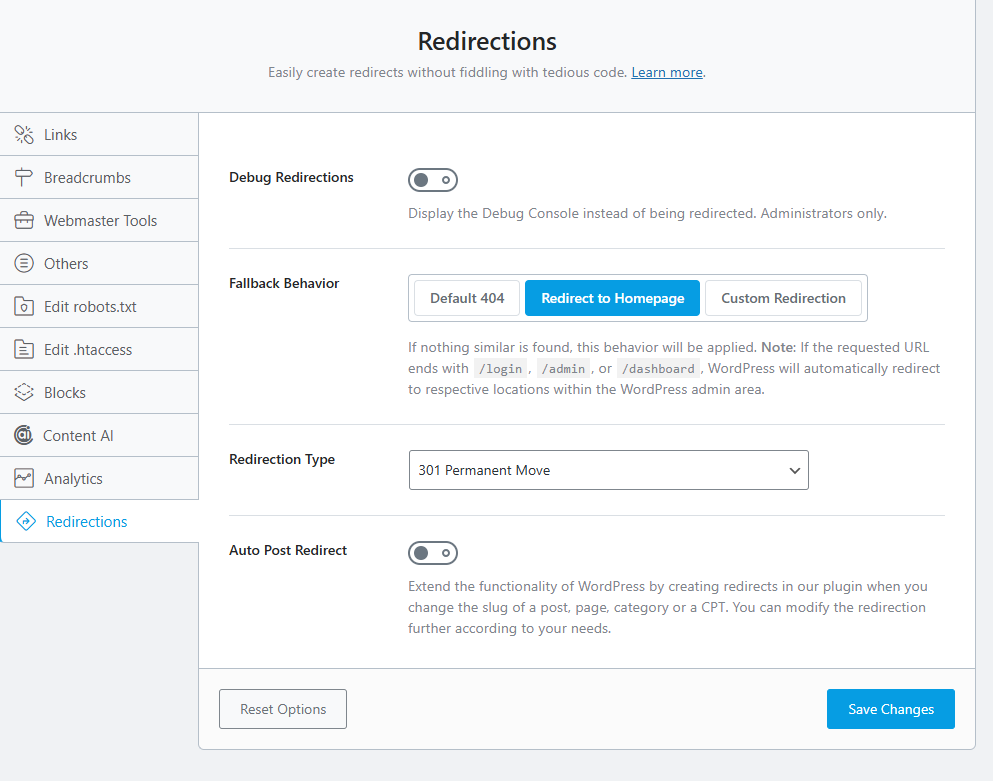Enable the Debug Redirections toggle
993x781 pixels.
[433, 180]
